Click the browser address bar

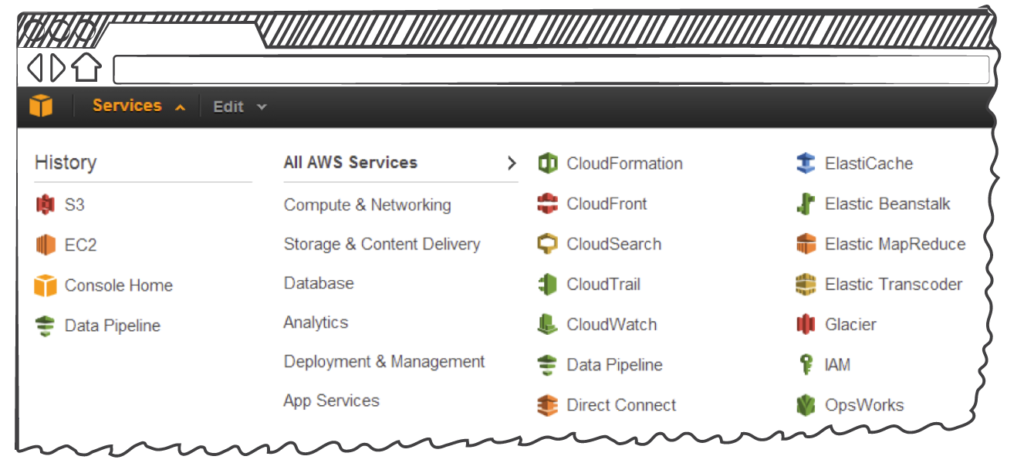click(x=550, y=69)
